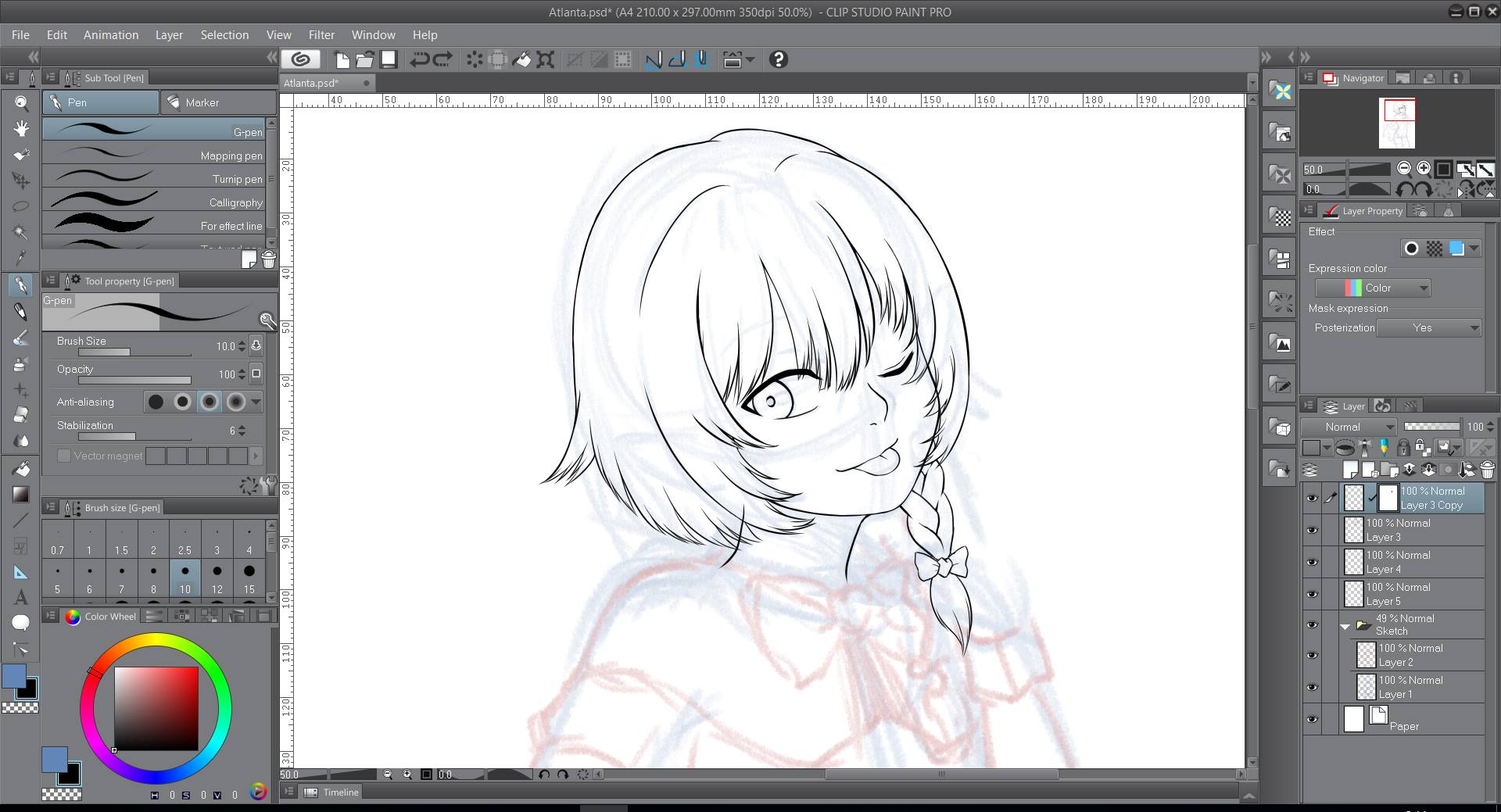The height and width of the screenshot is (812, 1501).
Task: Delete layer with trash icon
Action: point(1487,470)
